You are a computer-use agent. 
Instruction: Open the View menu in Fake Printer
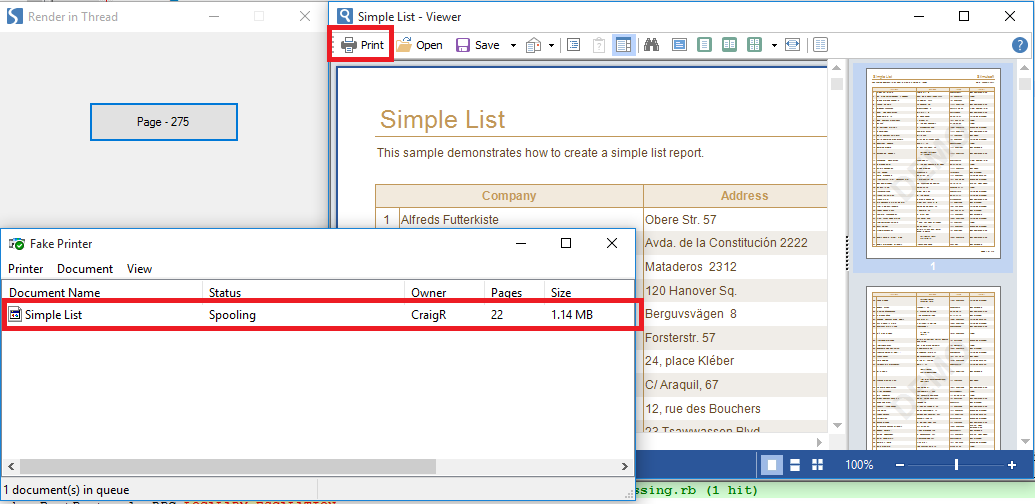pos(139,268)
